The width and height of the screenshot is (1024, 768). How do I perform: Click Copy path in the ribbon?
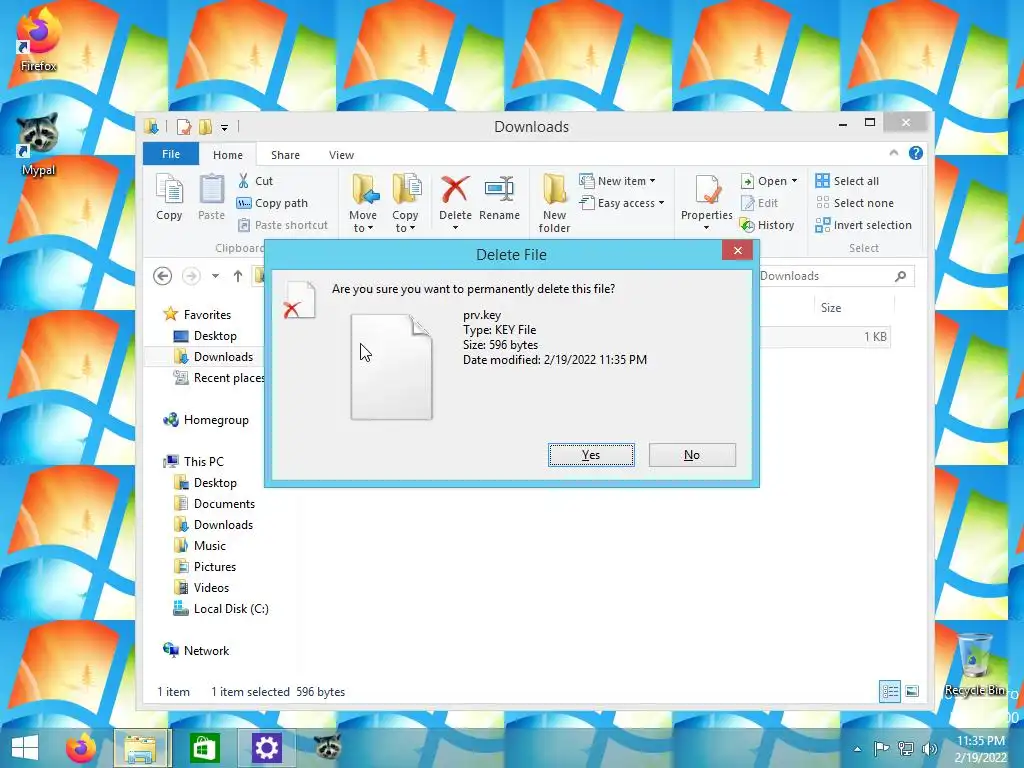tap(272, 203)
